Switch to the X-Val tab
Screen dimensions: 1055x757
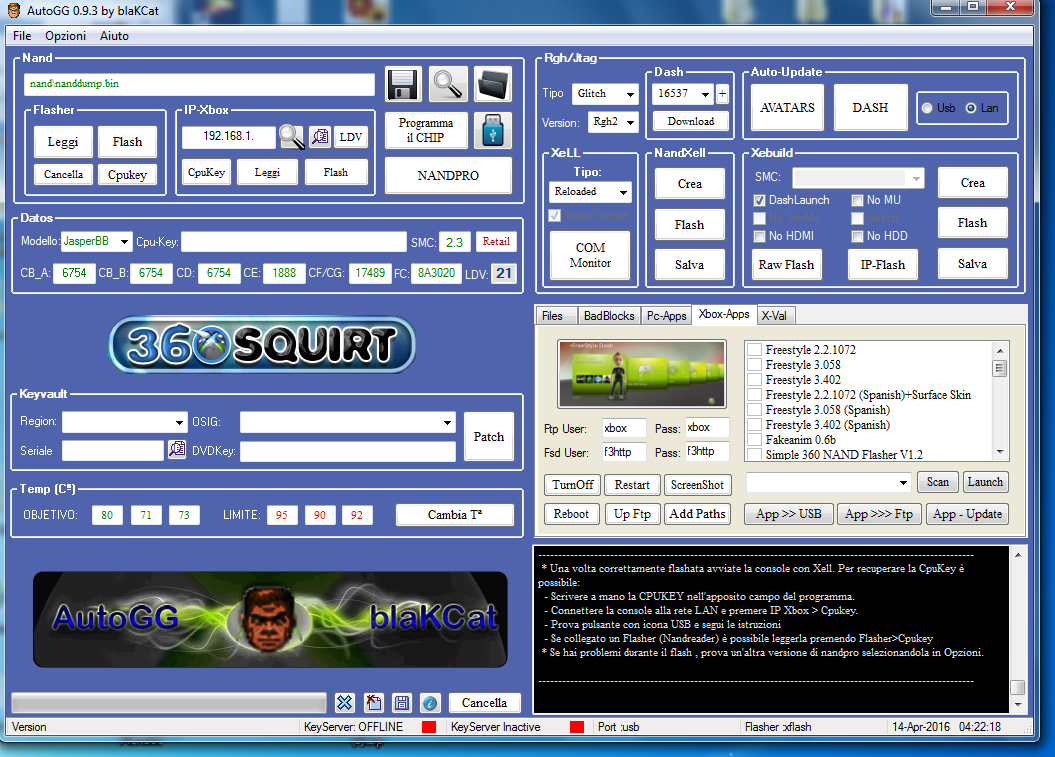click(774, 316)
